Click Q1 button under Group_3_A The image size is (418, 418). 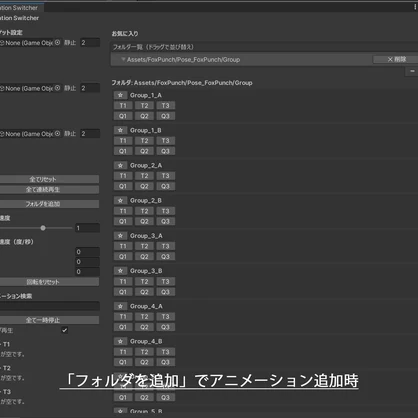click(123, 256)
